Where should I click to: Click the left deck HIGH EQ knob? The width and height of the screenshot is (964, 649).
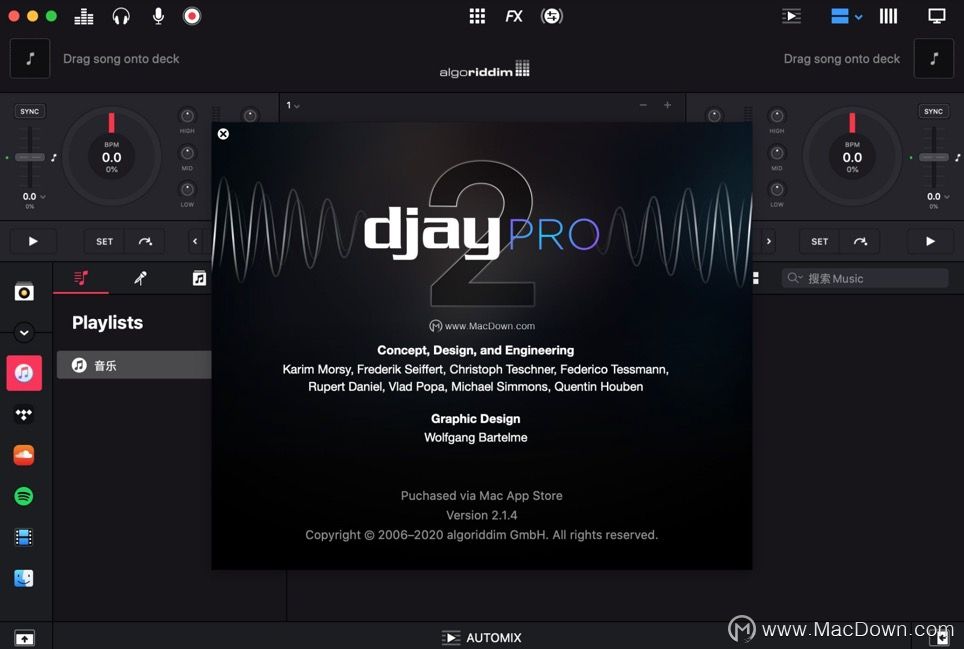click(187, 116)
